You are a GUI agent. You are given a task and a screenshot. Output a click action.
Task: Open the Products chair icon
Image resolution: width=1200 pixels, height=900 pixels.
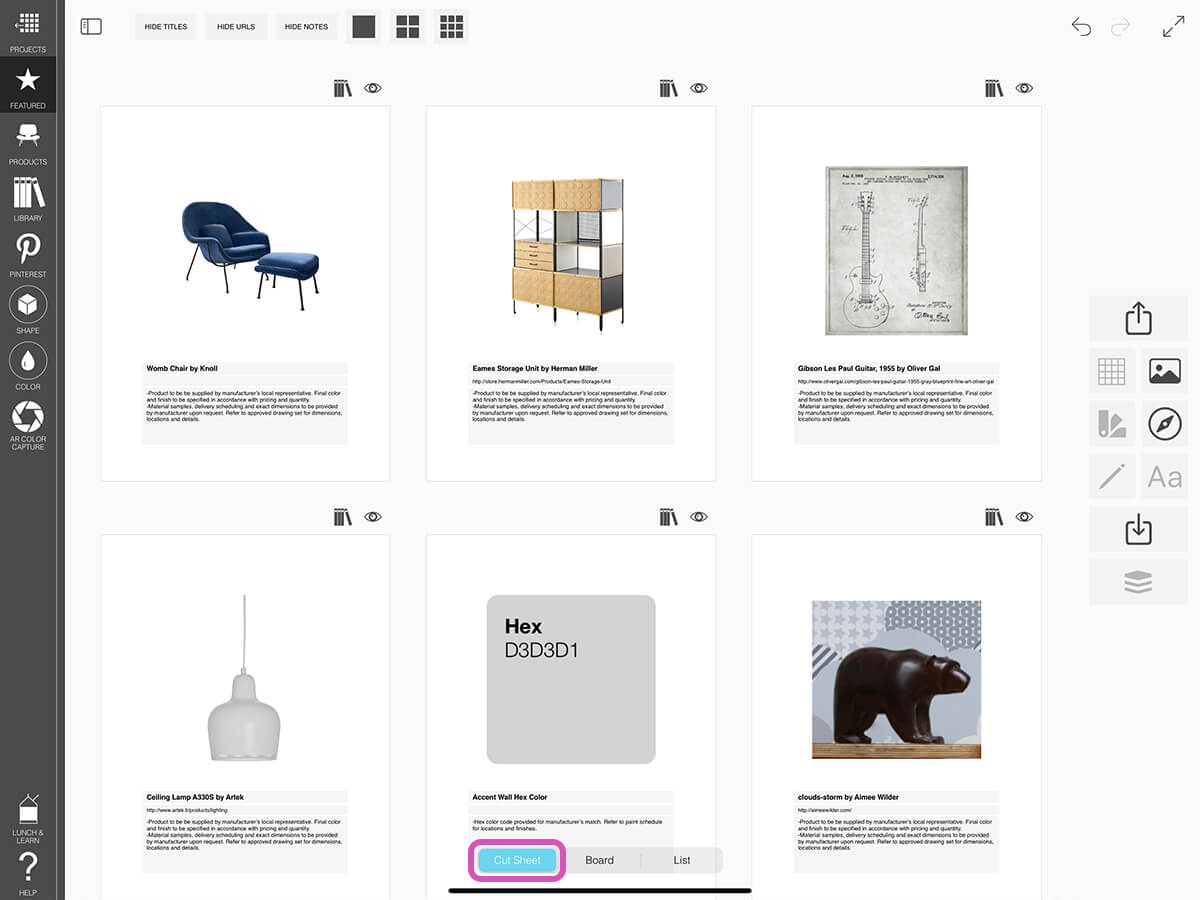point(28,141)
